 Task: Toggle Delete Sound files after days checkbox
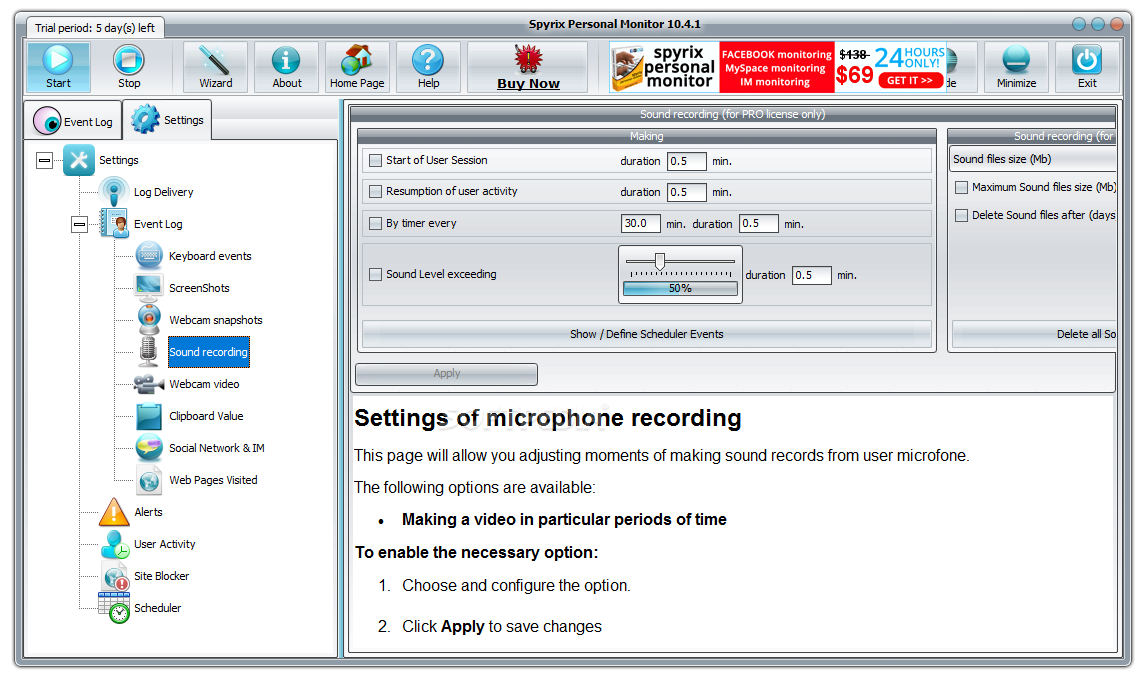click(x=961, y=215)
